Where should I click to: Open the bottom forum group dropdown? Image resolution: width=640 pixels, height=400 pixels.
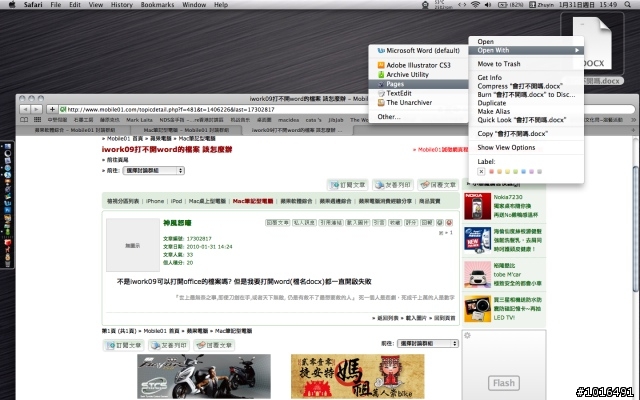pyautogui.click(x=428, y=343)
